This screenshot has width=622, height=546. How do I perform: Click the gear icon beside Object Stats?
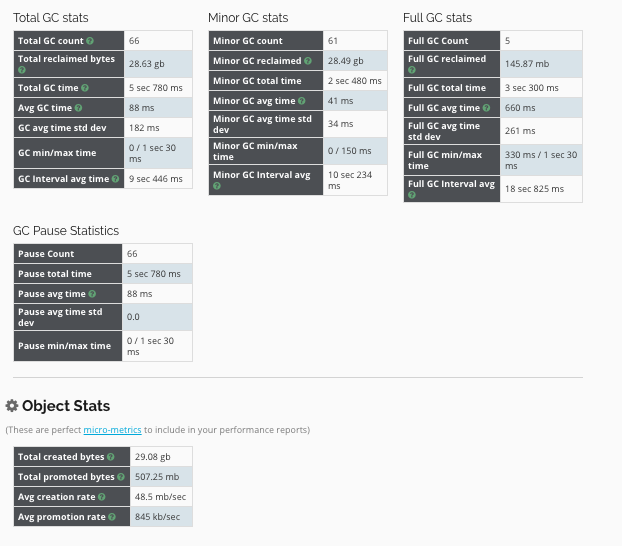click(12, 406)
